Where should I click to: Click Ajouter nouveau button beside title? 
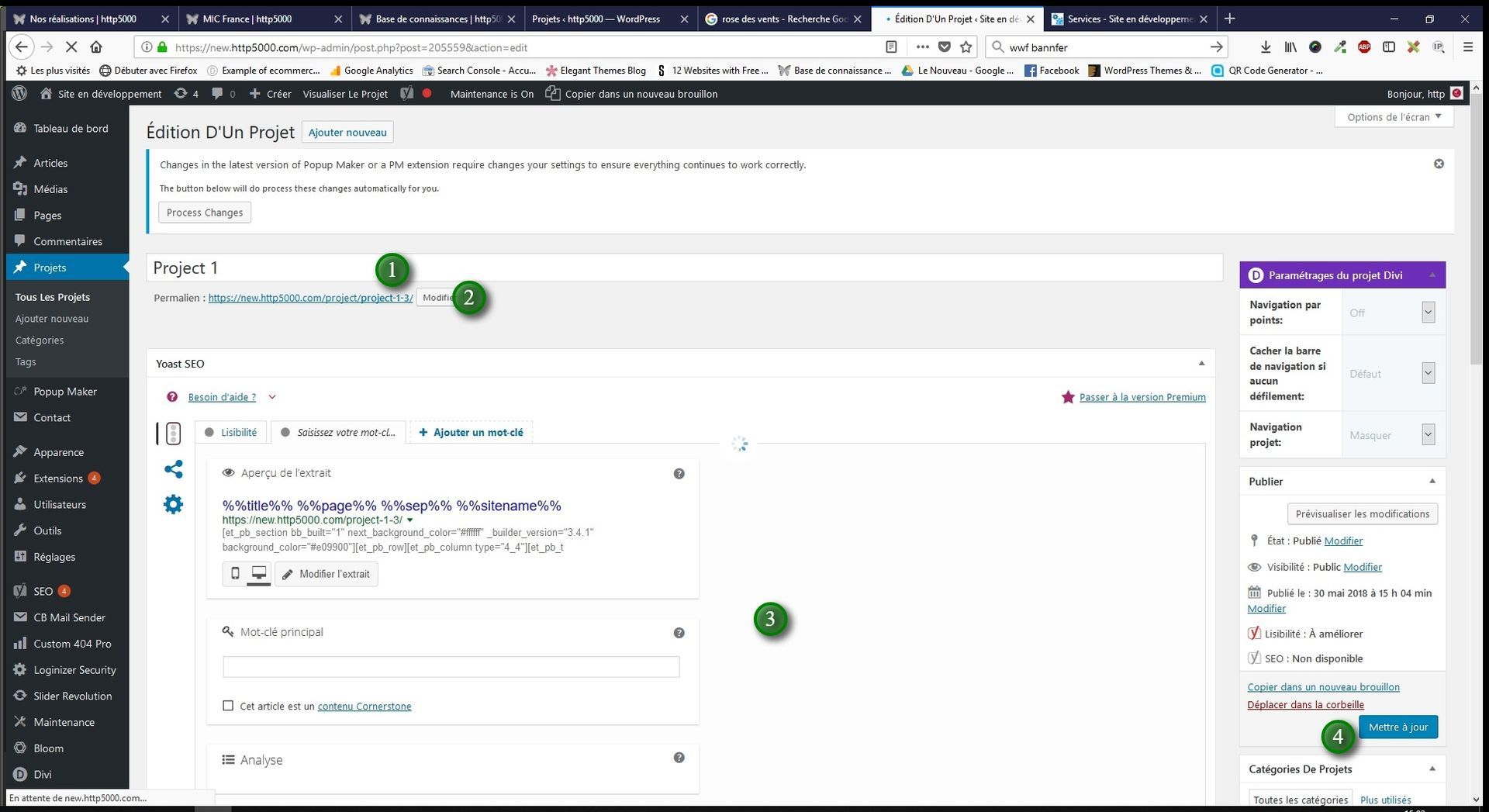click(347, 133)
